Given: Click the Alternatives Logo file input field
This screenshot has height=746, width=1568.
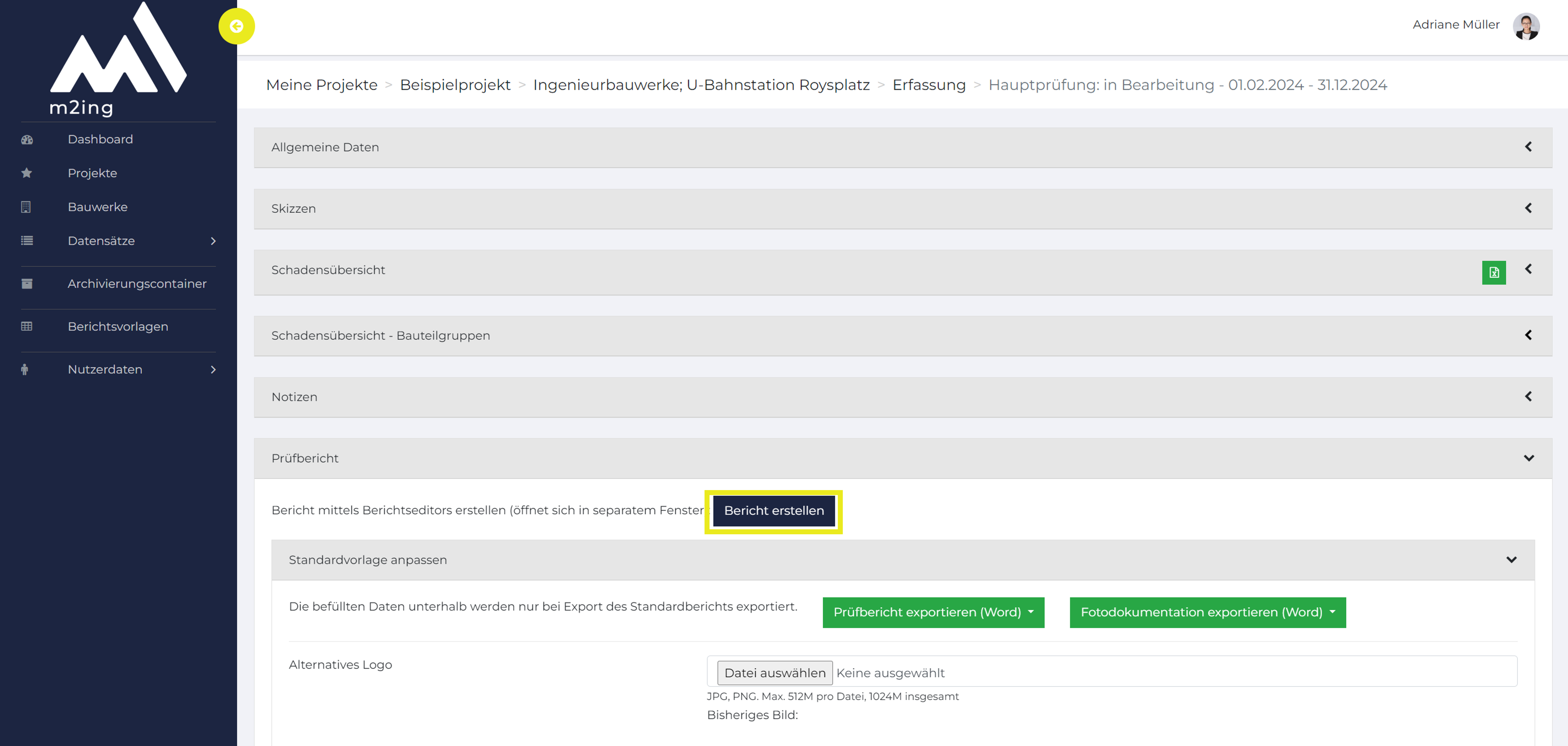Looking at the screenshot, I should click(x=1111, y=671).
